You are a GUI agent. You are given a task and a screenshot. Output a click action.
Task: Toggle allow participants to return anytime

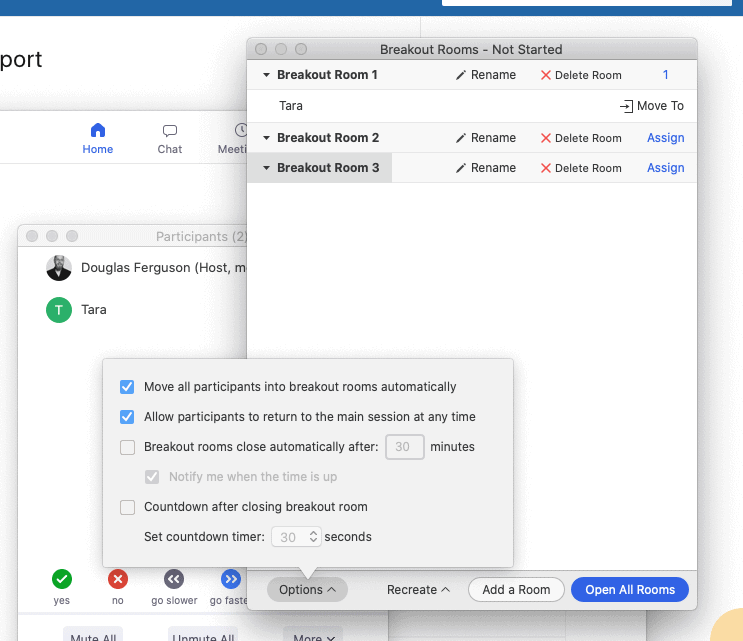point(127,417)
